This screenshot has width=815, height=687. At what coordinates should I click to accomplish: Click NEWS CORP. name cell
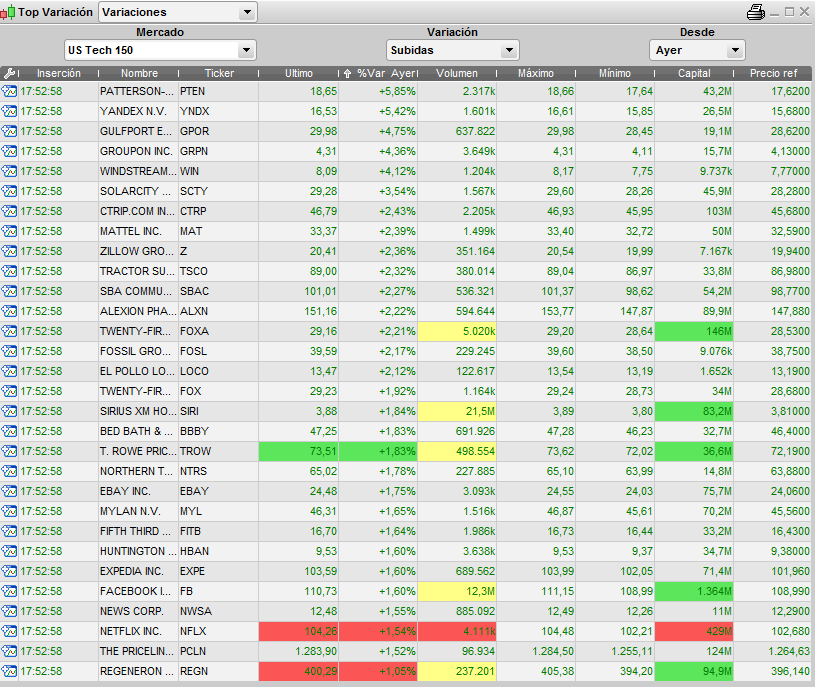(x=138, y=612)
